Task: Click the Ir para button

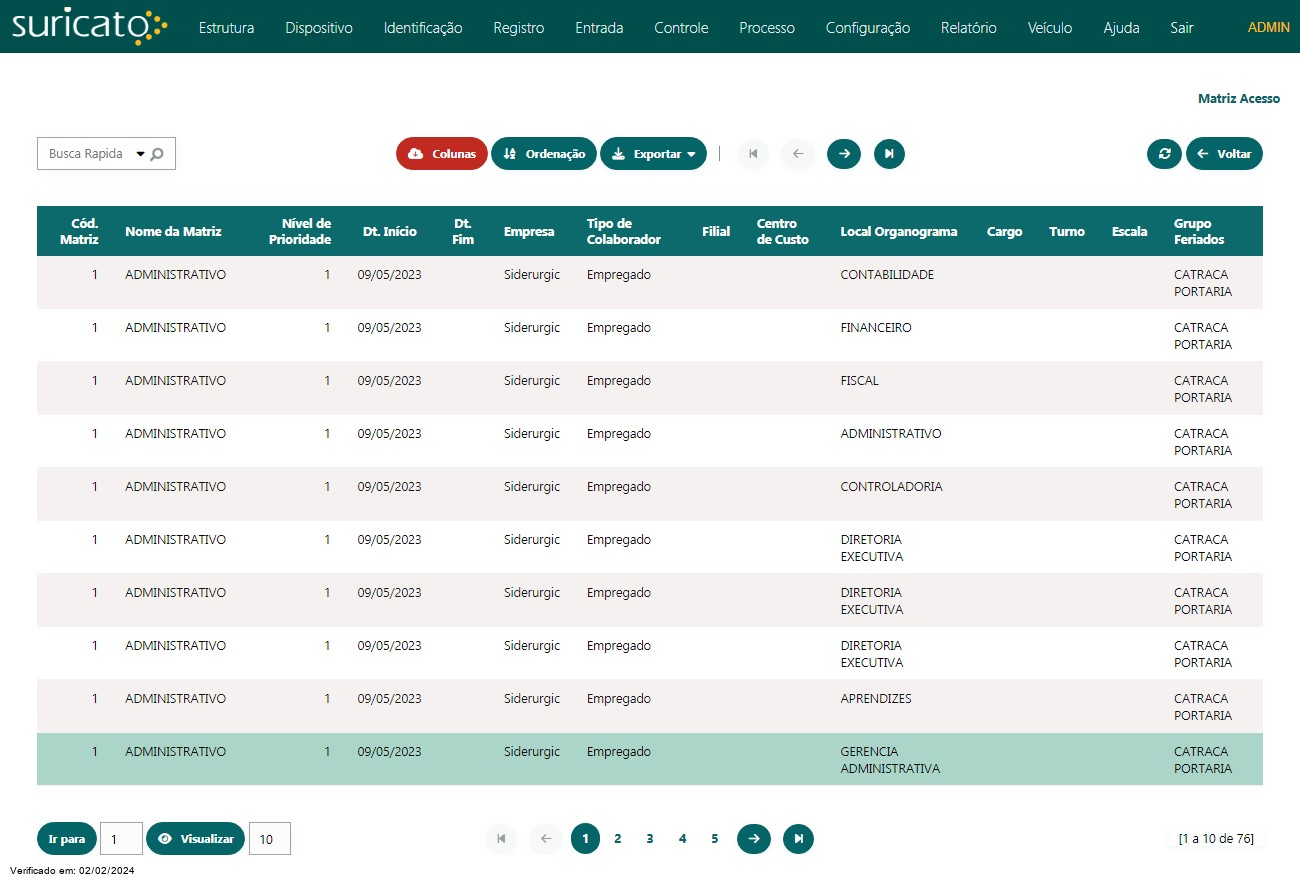Action: (67, 838)
